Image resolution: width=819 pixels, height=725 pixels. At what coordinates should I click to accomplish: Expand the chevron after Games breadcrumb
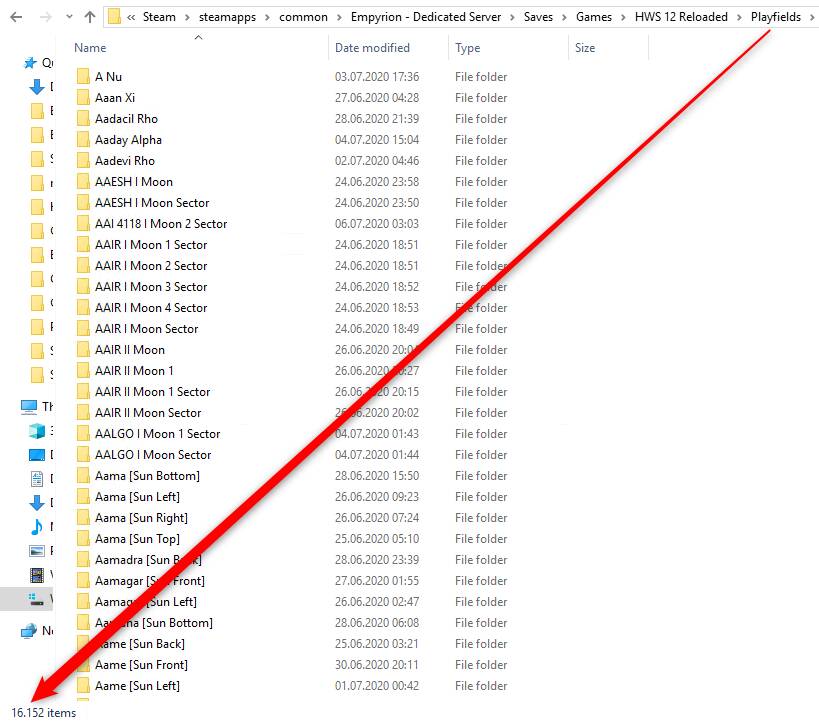(x=623, y=18)
